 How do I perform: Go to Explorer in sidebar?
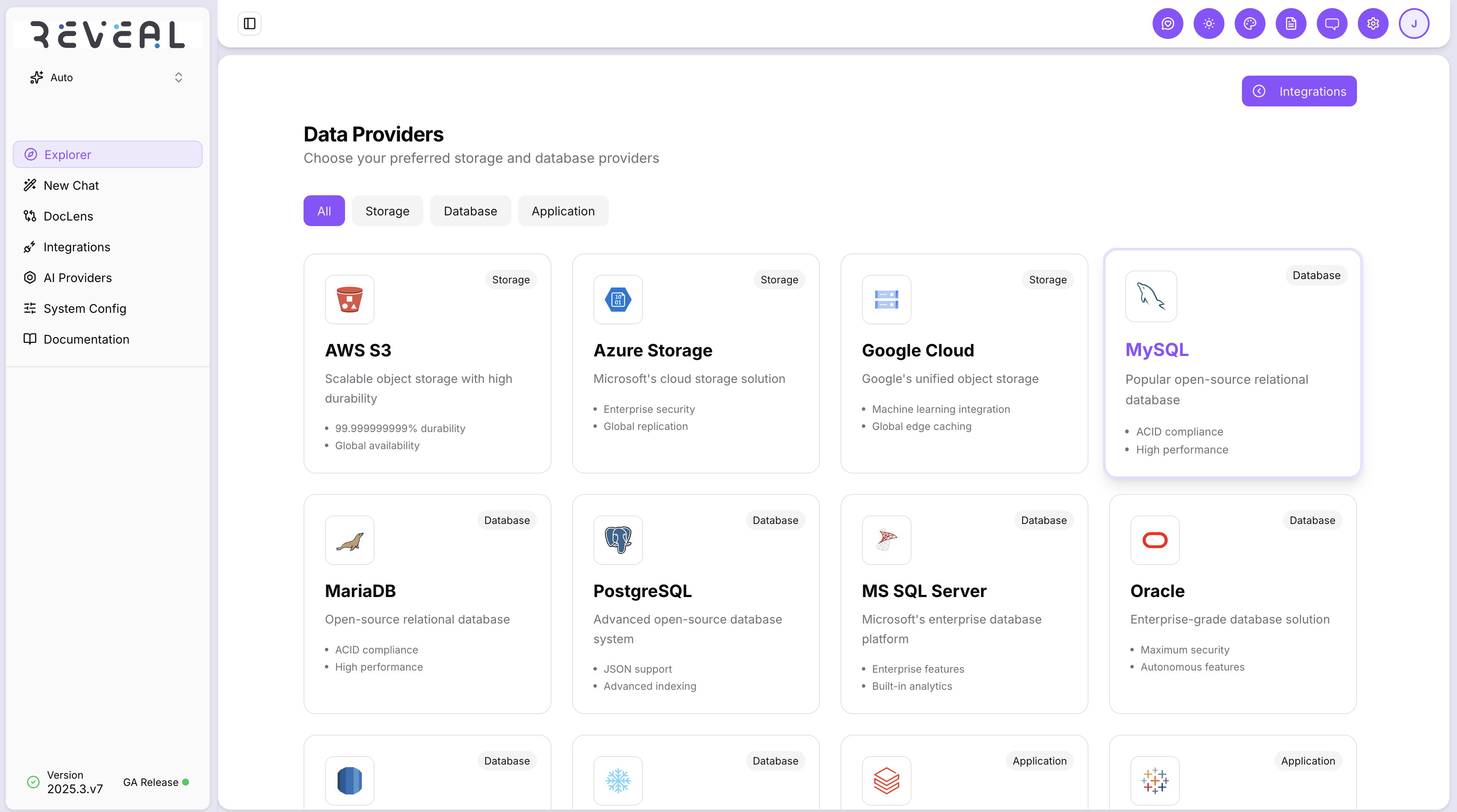(x=107, y=154)
